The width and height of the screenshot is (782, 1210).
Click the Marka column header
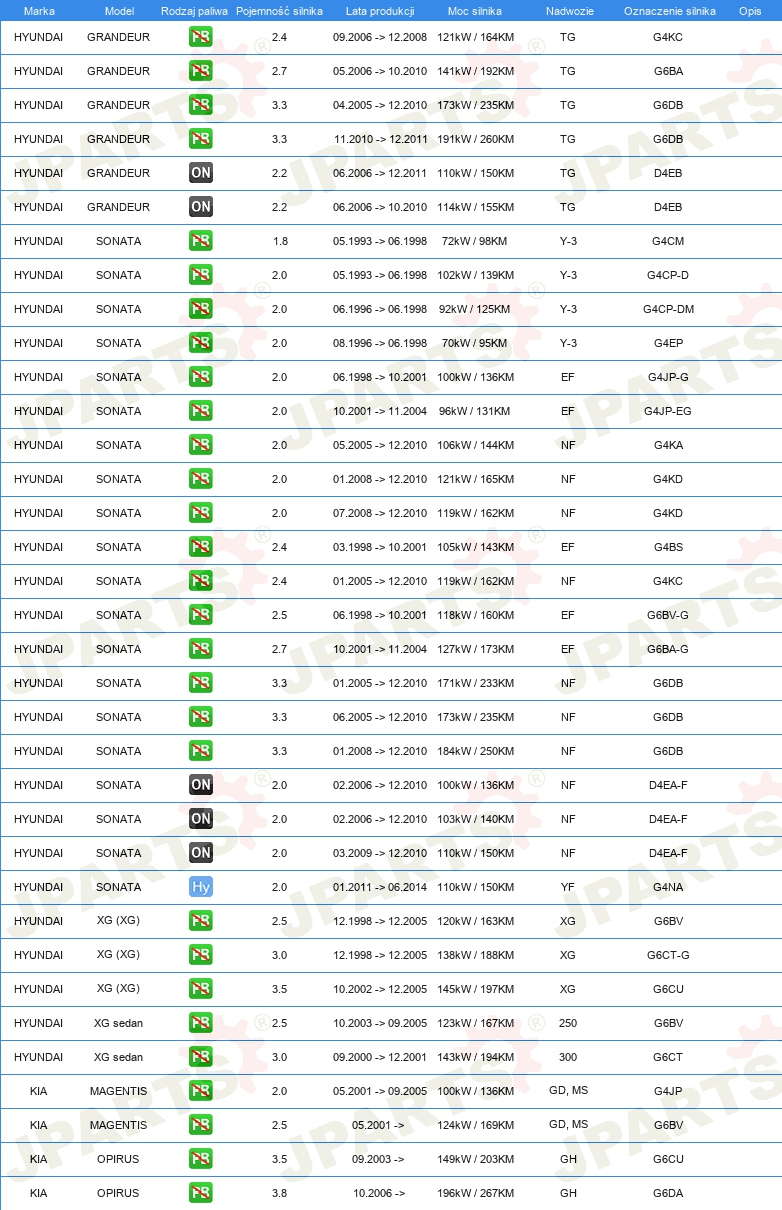(39, 11)
